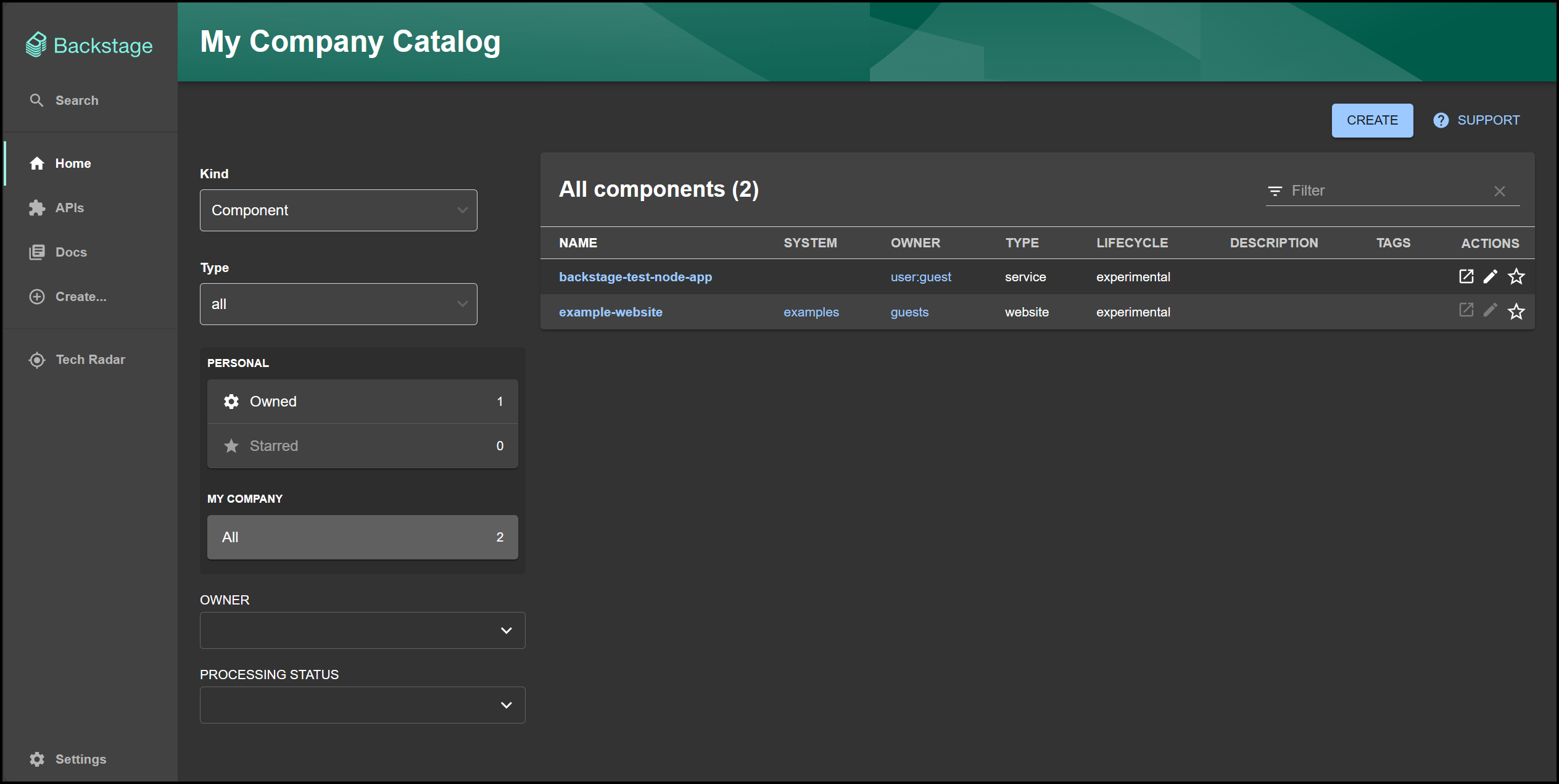The width and height of the screenshot is (1559, 784).
Task: Open the Search panel in sidebar
Action: coord(76,100)
